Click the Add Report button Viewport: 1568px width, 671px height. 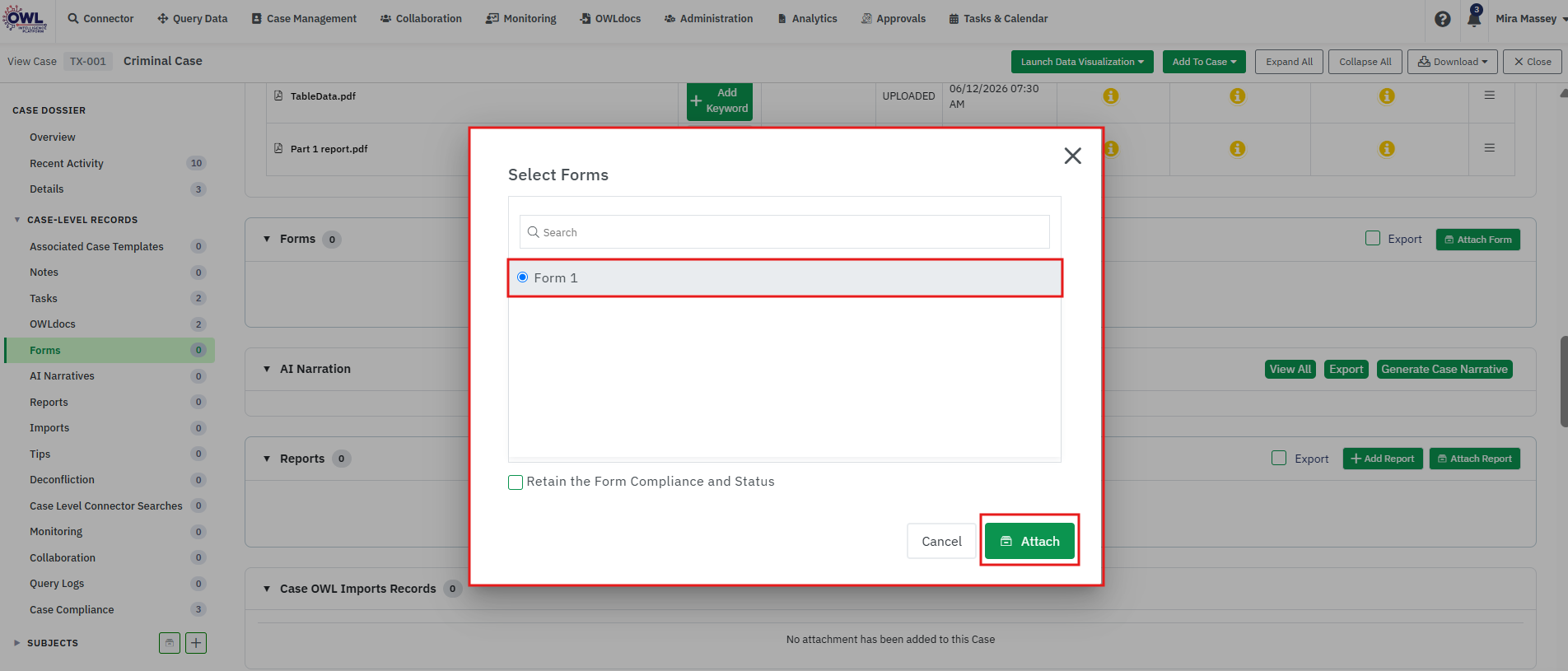point(1383,459)
